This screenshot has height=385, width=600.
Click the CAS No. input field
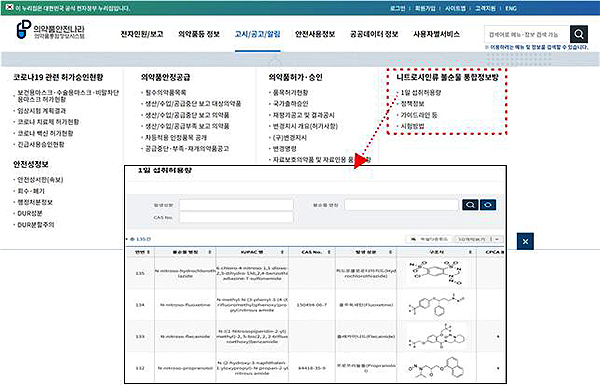[x=236, y=217]
